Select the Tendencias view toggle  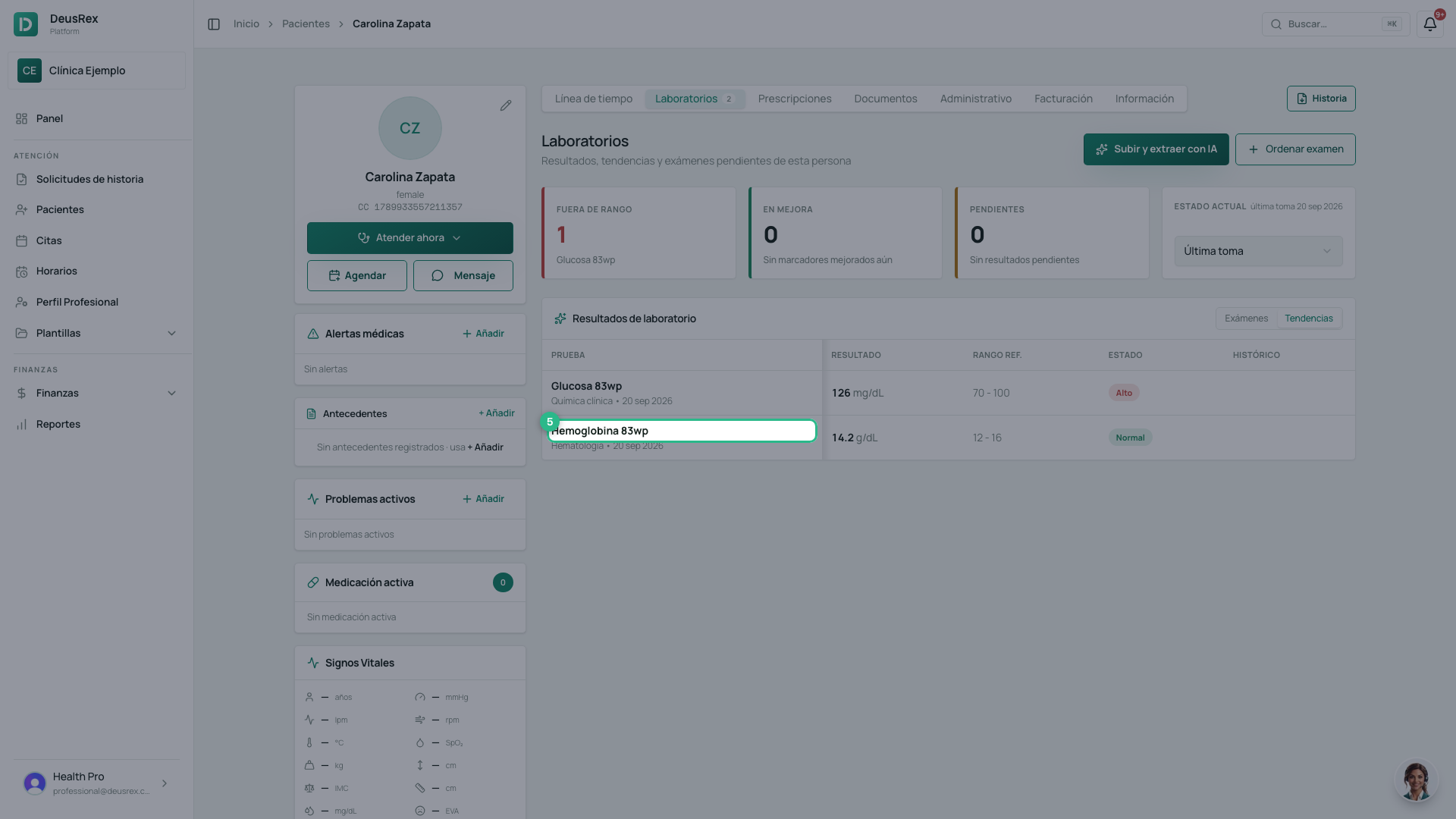tap(1308, 318)
